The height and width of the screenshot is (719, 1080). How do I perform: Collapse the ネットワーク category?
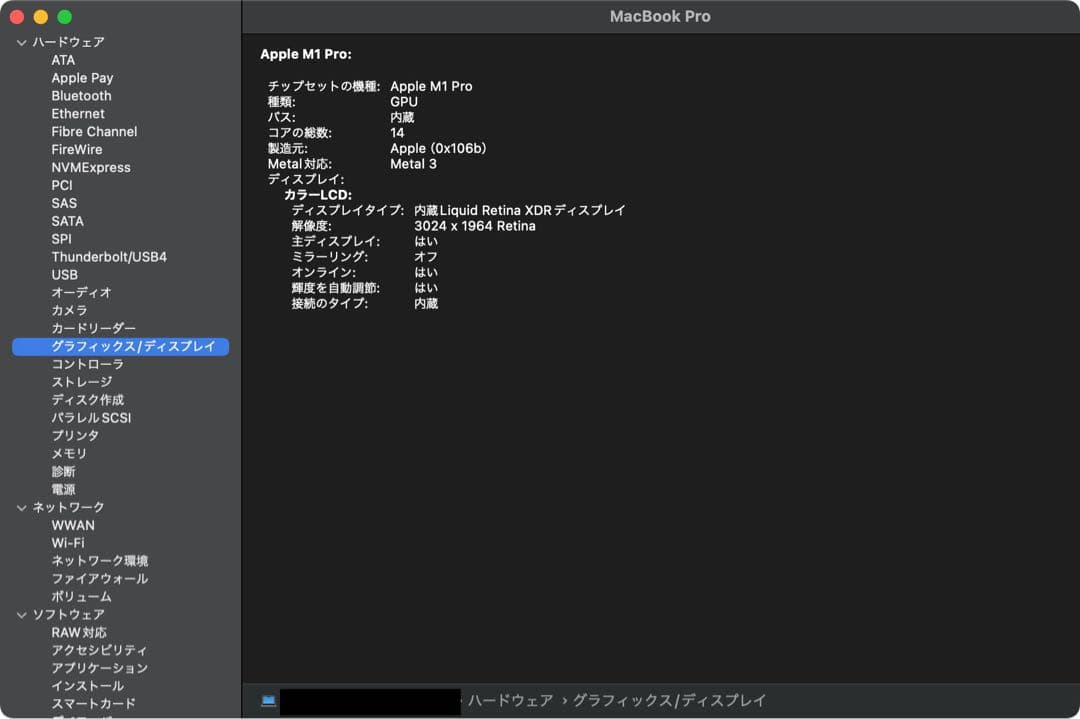(x=21, y=507)
